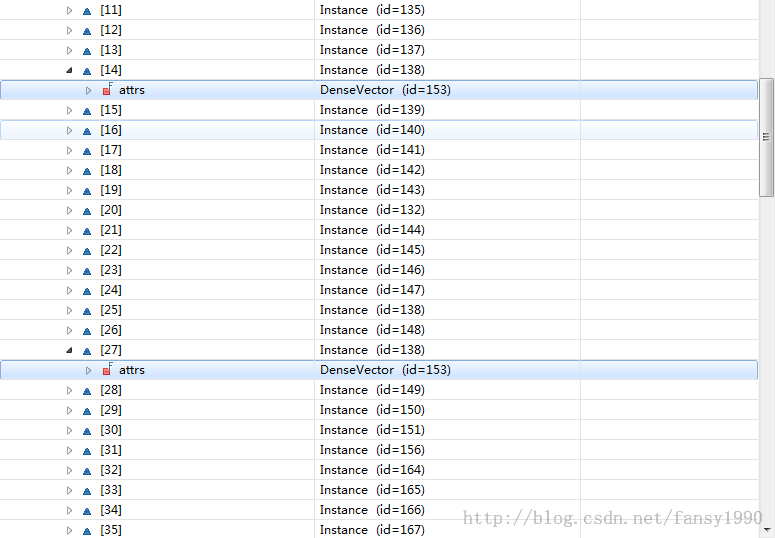
Task: Click the blue triangle icon beside [25]
Action: point(87,311)
